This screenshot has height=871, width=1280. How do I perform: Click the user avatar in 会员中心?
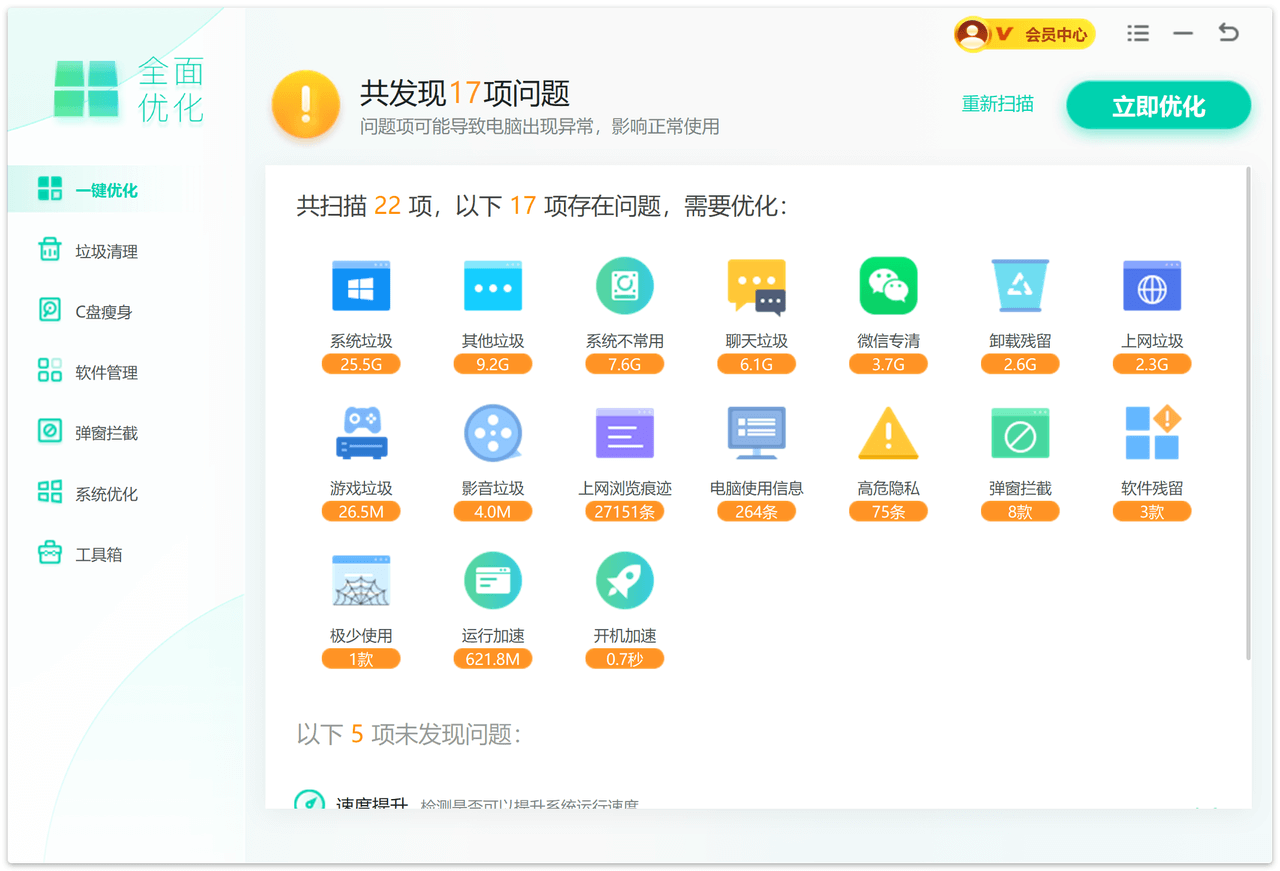pyautogui.click(x=972, y=34)
